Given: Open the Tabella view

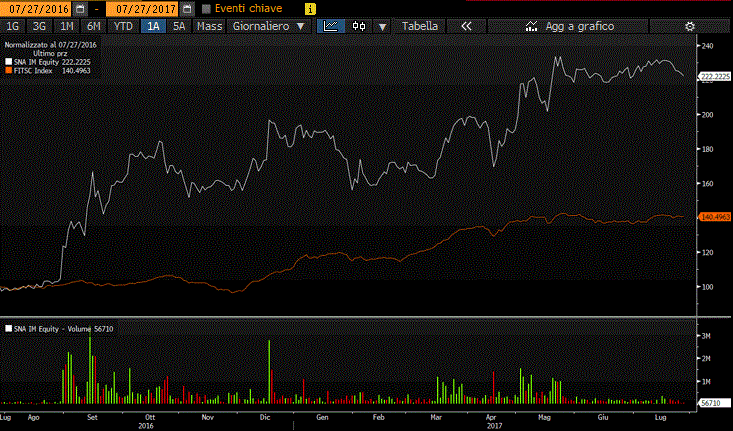Looking at the screenshot, I should [420, 26].
